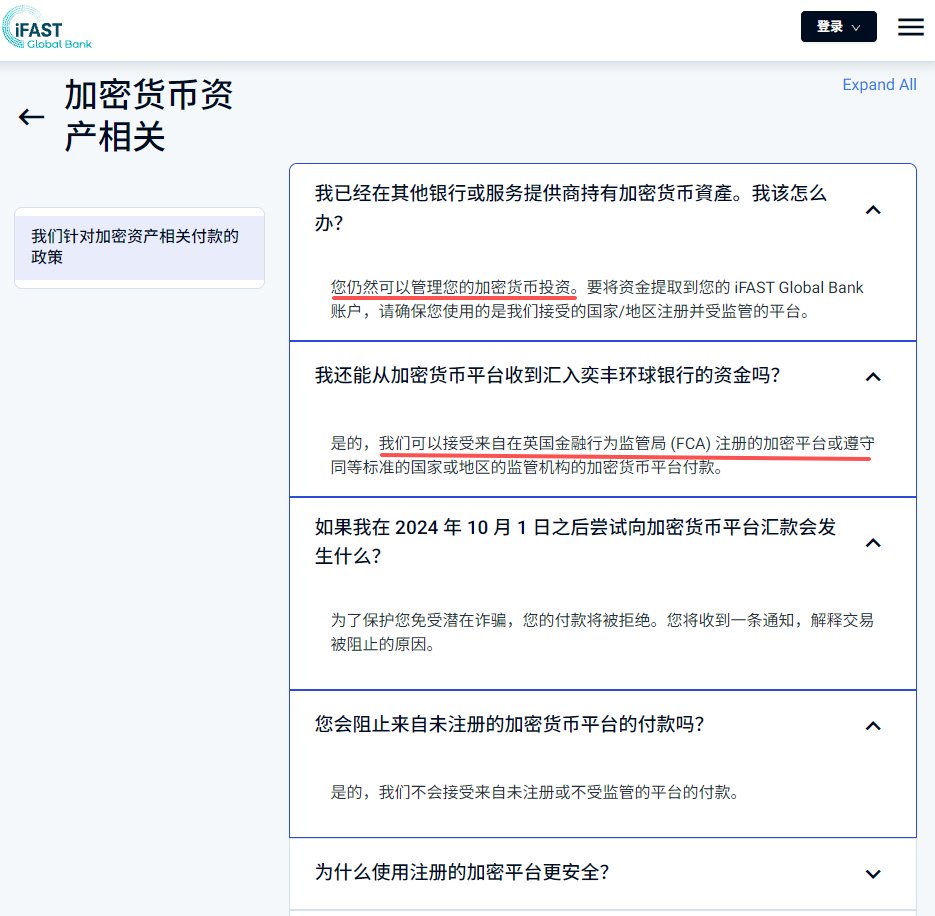Click question title 为什么使用注册的加密平台更安全?
The image size is (935, 916).
[x=462, y=872]
